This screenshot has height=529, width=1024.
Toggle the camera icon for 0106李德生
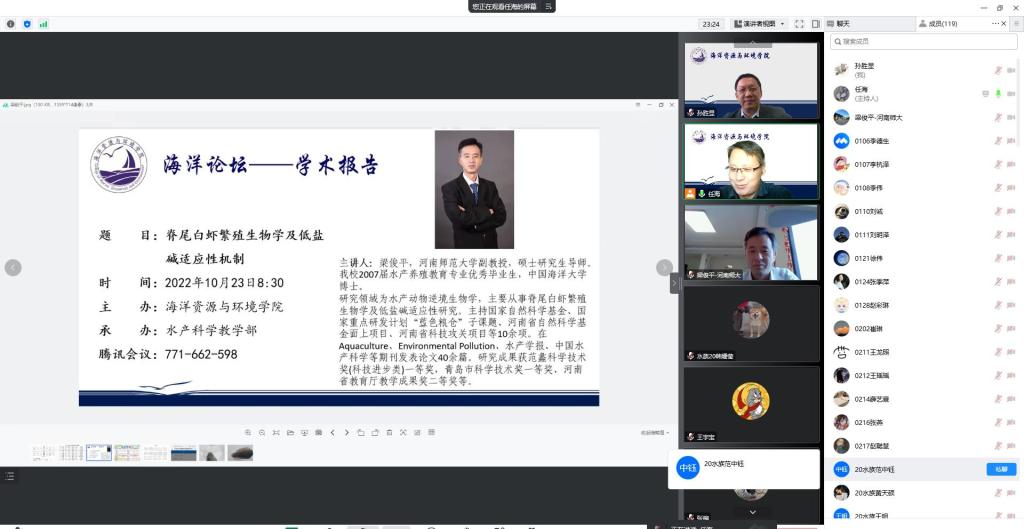(x=1012, y=141)
